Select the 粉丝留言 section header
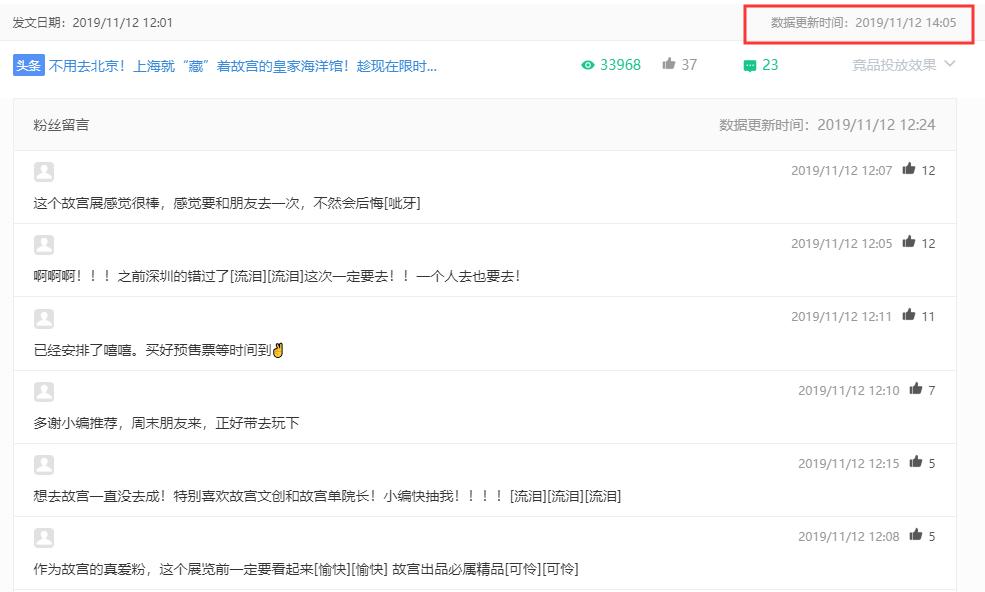Image resolution: width=985 pixels, height=592 pixels. click(61, 125)
